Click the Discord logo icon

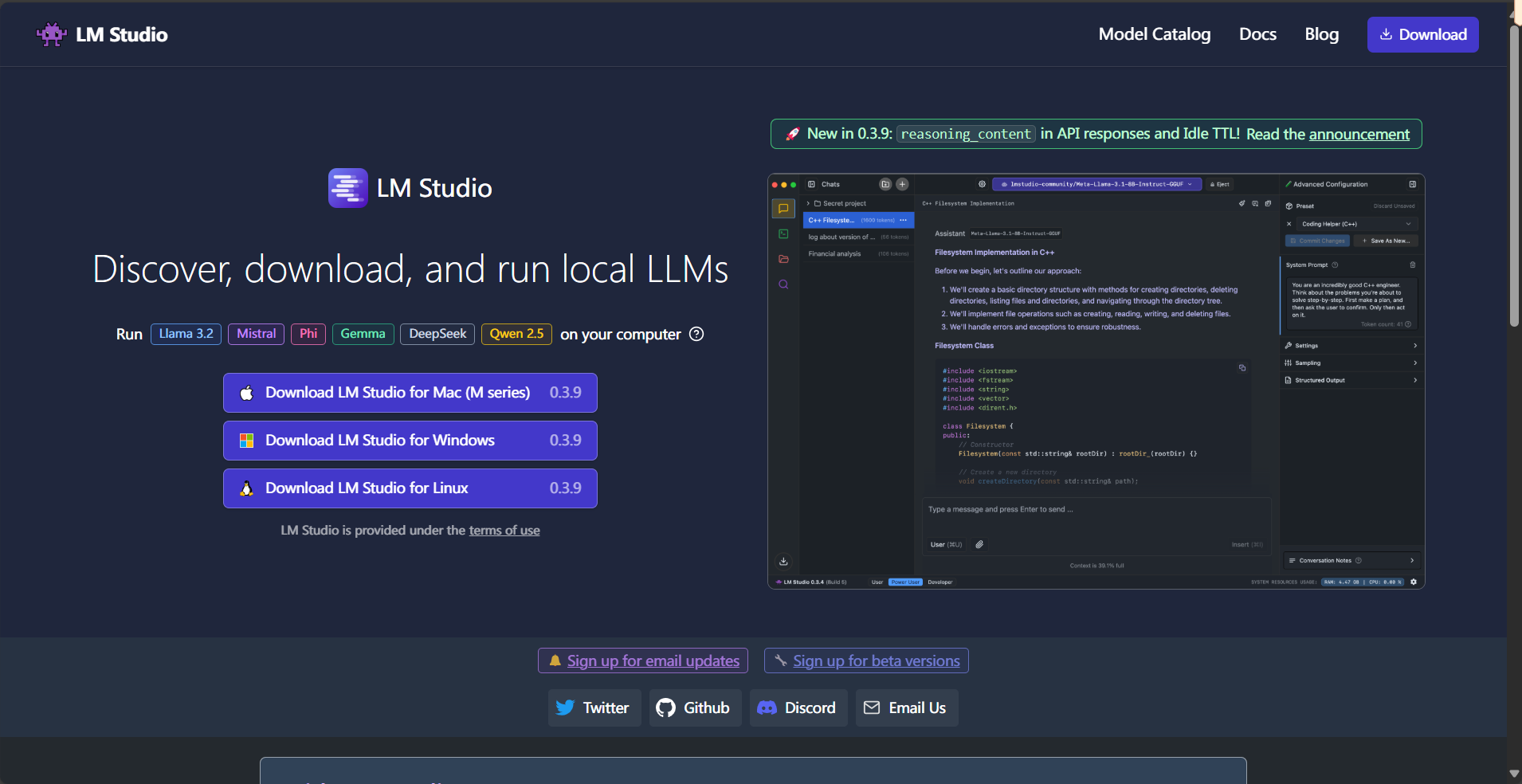tap(767, 708)
